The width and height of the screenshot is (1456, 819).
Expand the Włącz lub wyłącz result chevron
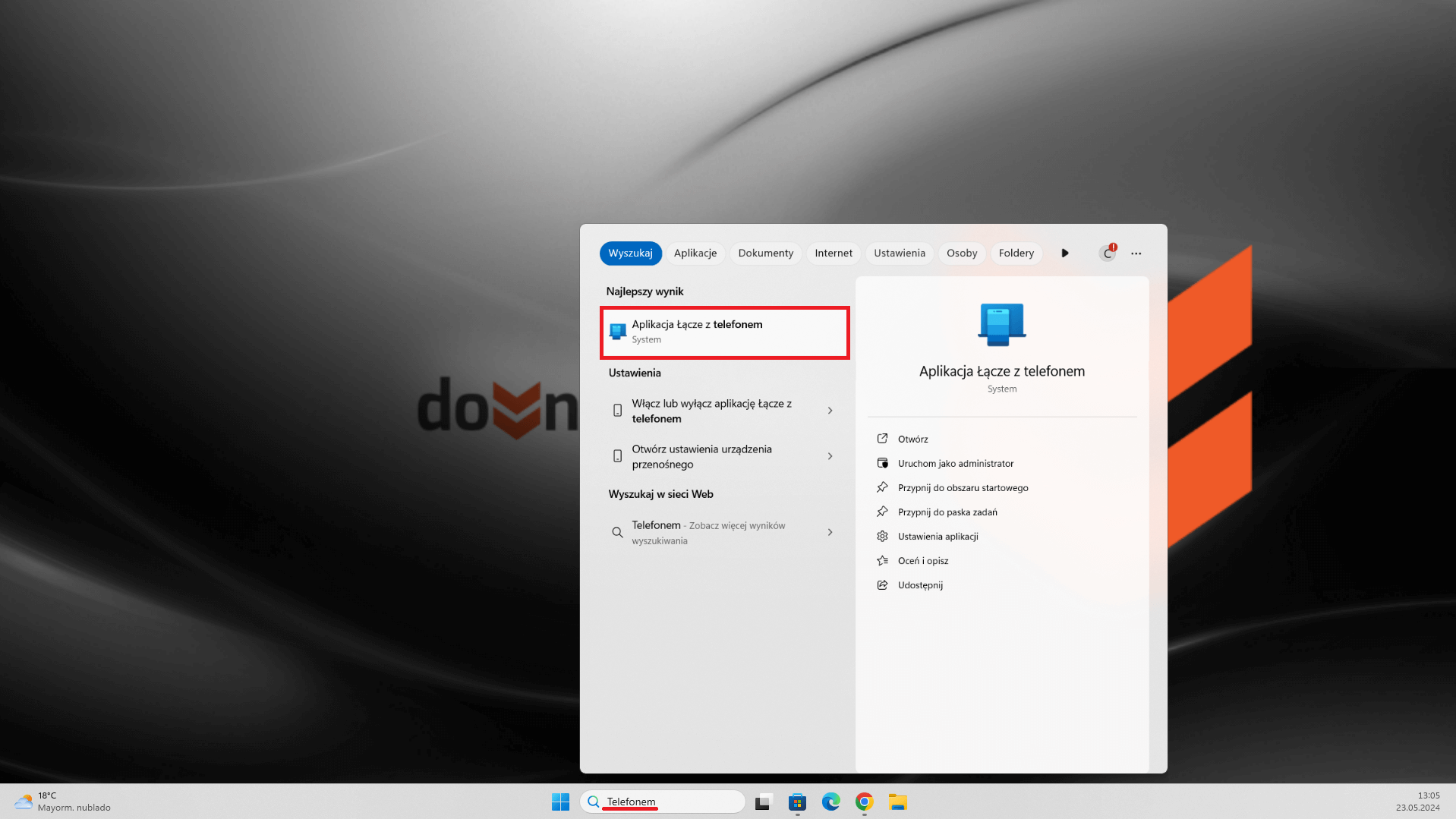830,411
